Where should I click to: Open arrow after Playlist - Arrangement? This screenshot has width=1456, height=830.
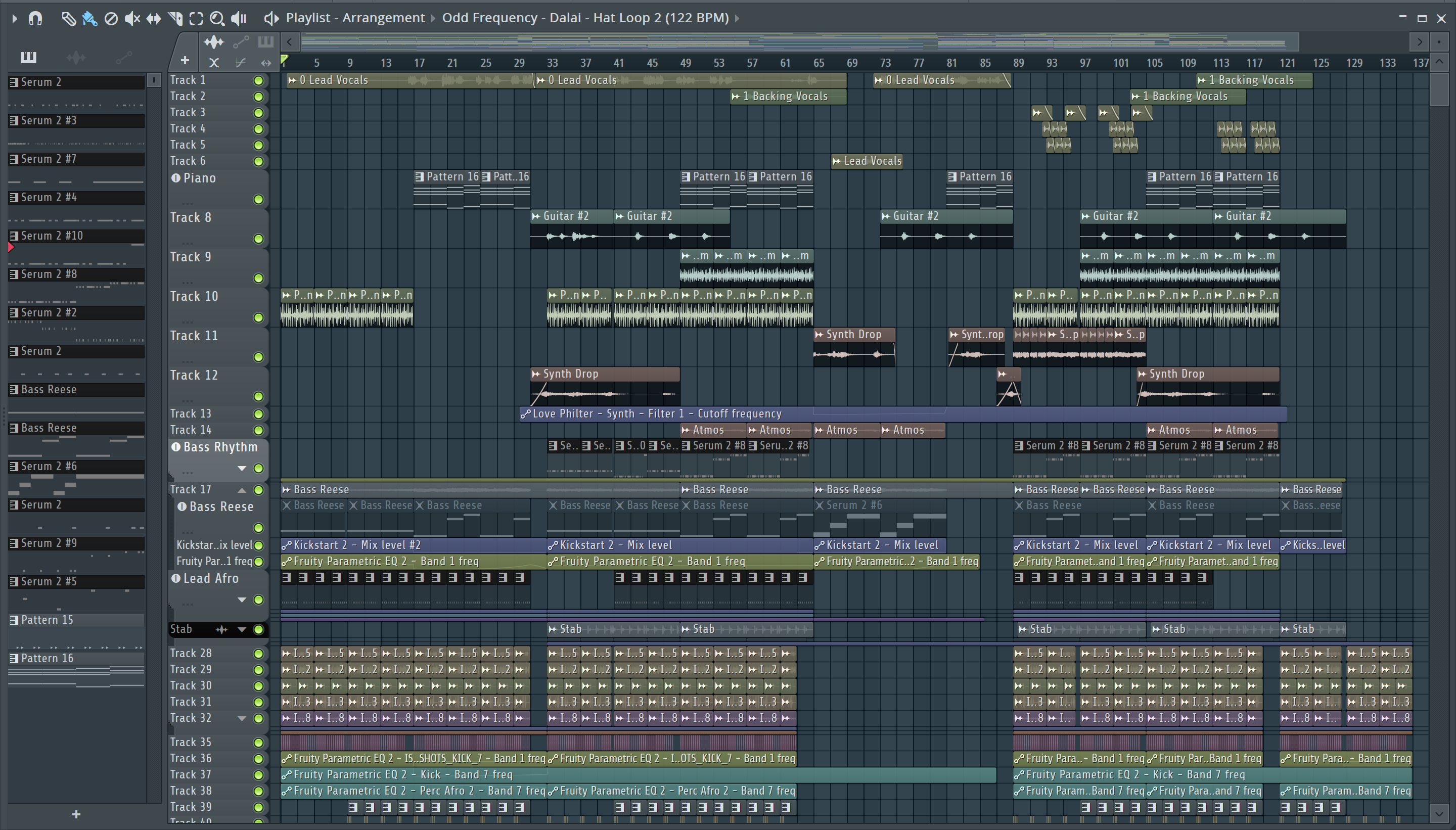[433, 18]
